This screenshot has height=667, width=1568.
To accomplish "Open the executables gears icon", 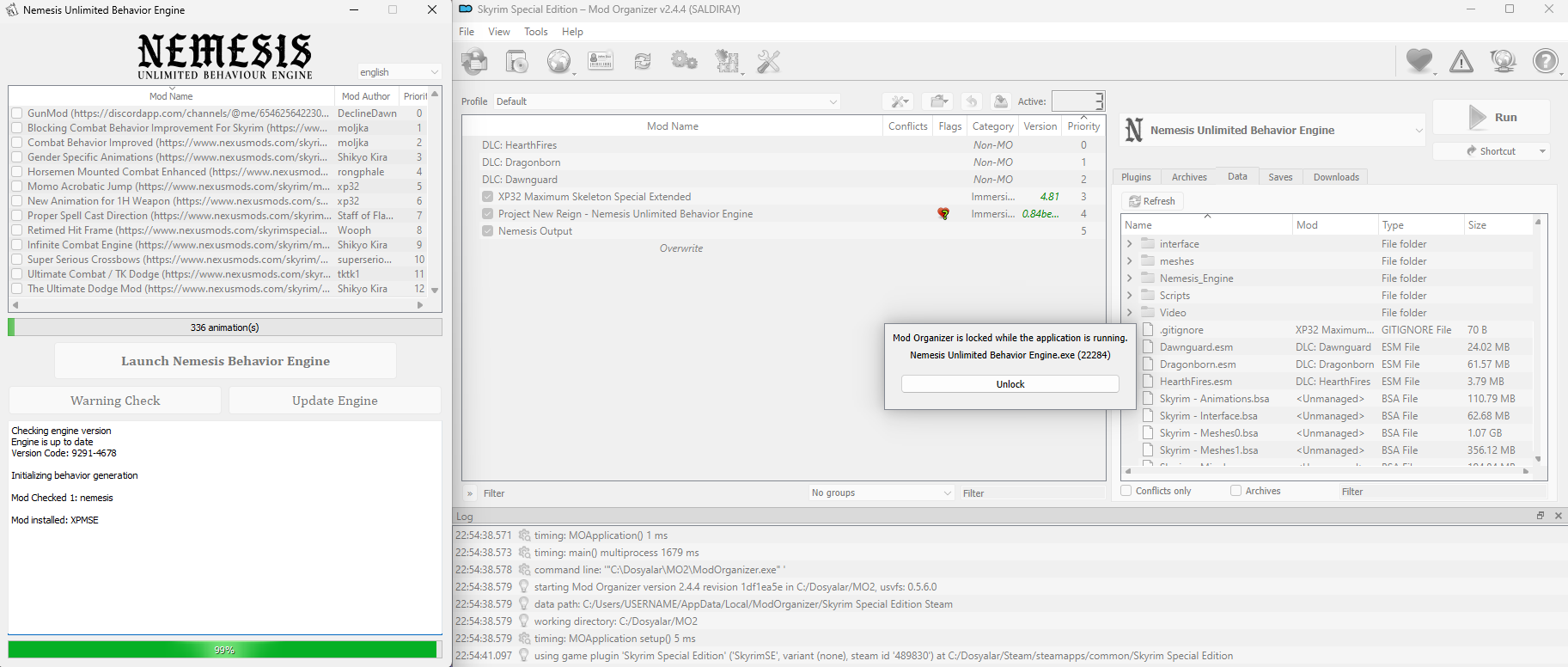I will 685,61.
